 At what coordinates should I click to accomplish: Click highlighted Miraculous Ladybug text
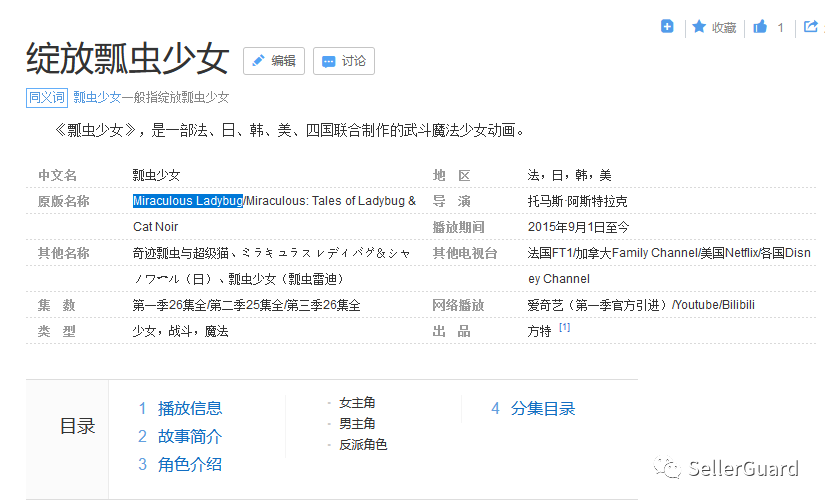pyautogui.click(x=188, y=201)
